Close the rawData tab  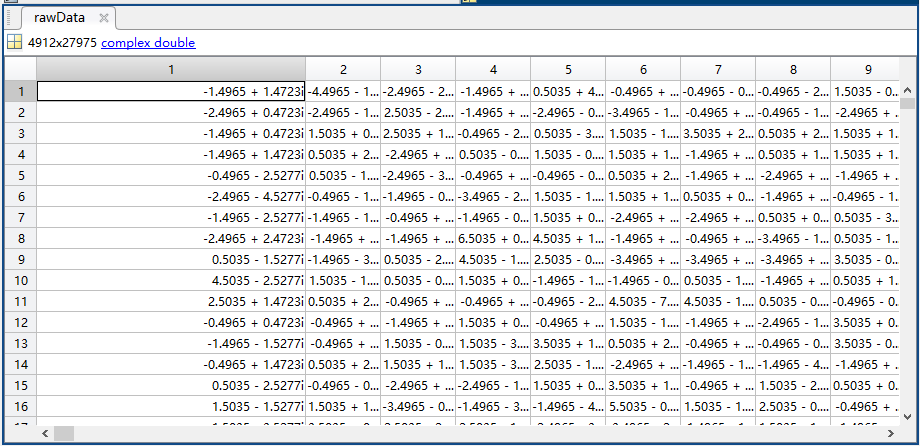click(x=104, y=18)
